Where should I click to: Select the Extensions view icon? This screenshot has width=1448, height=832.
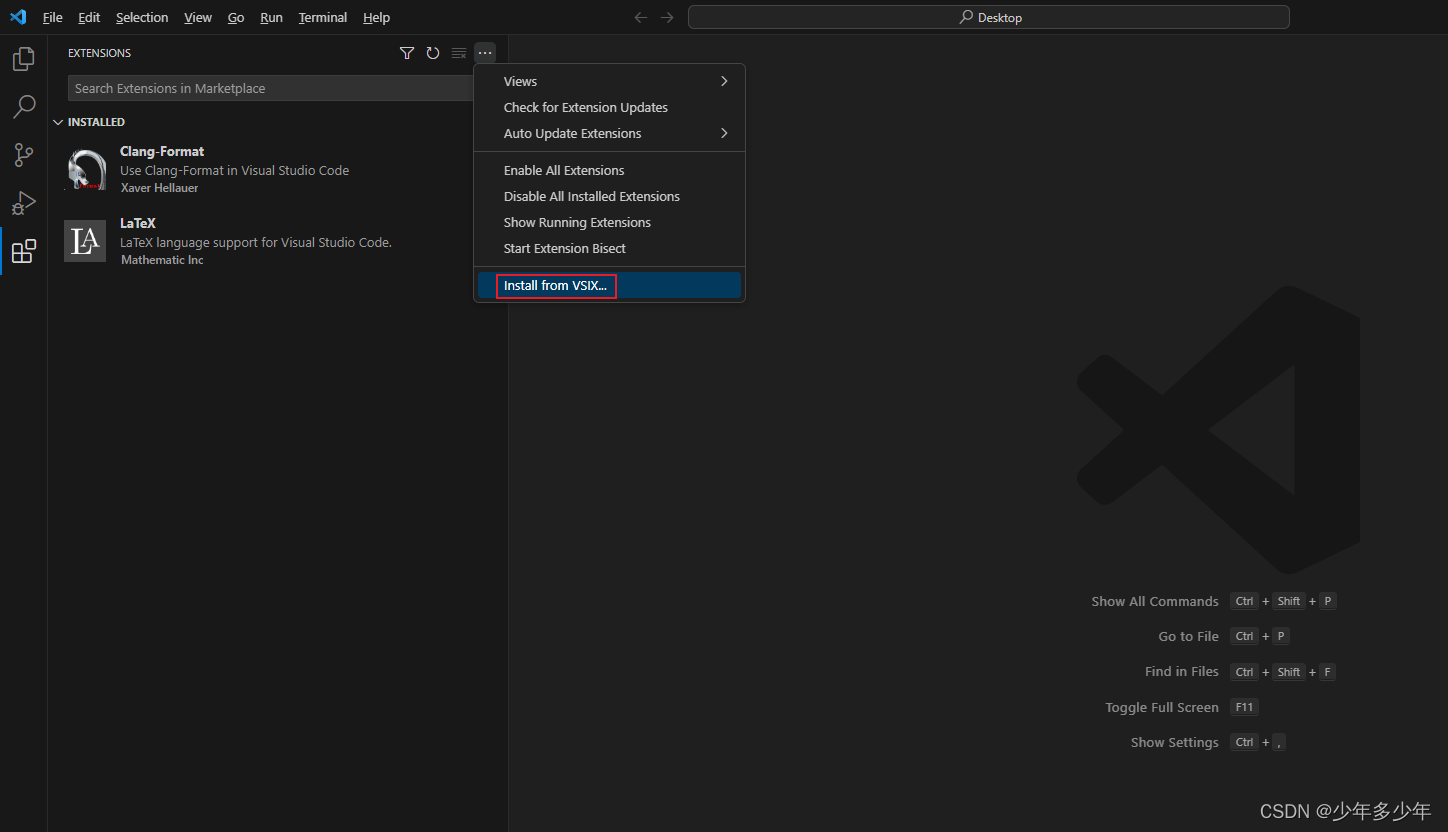pos(23,251)
